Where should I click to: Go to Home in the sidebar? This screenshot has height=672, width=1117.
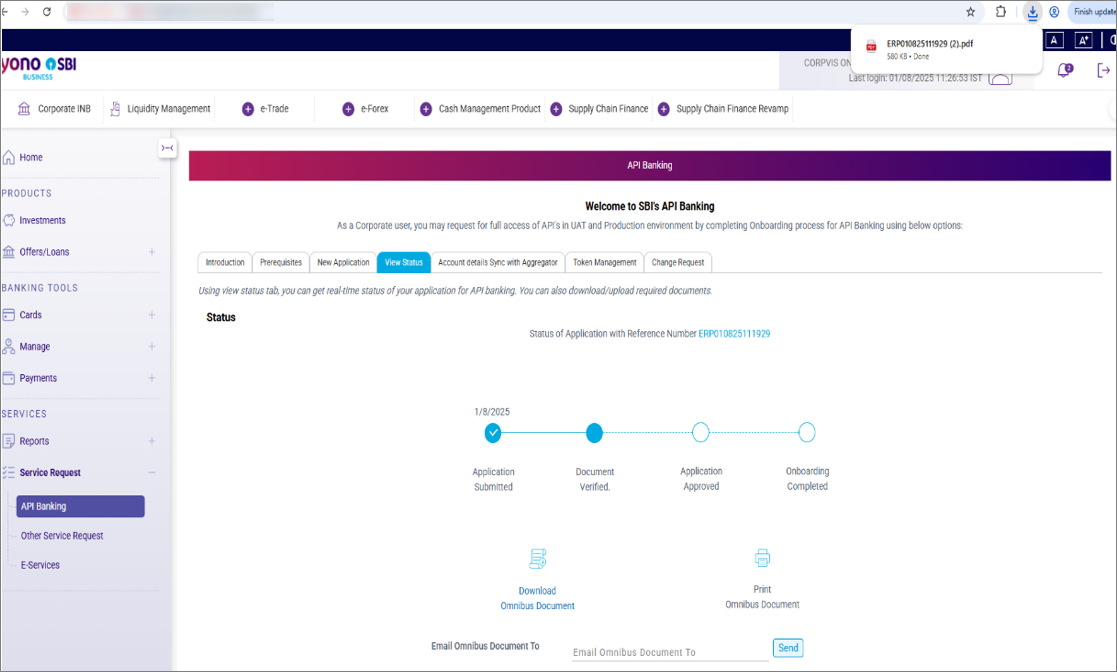[x=31, y=157]
